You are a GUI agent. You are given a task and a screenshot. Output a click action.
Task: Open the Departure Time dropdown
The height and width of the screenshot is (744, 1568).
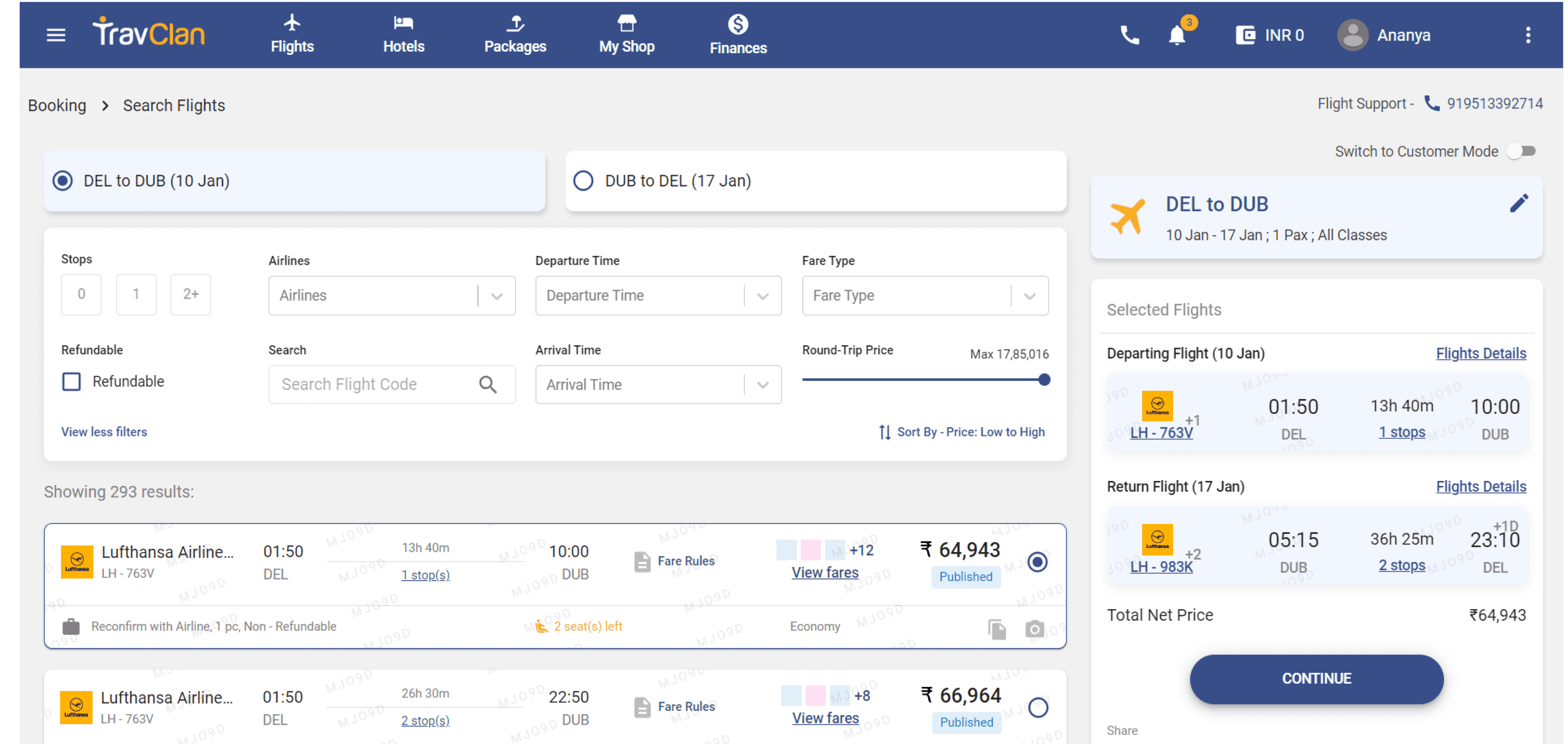coord(658,295)
